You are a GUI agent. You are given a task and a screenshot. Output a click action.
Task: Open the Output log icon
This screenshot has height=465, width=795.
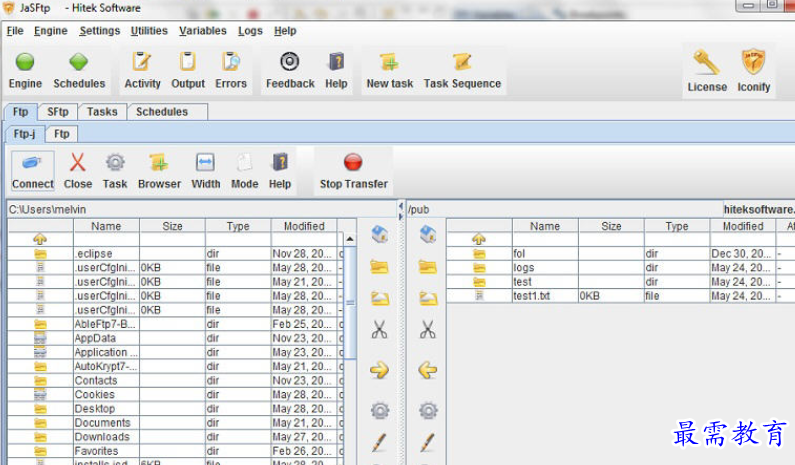188,62
